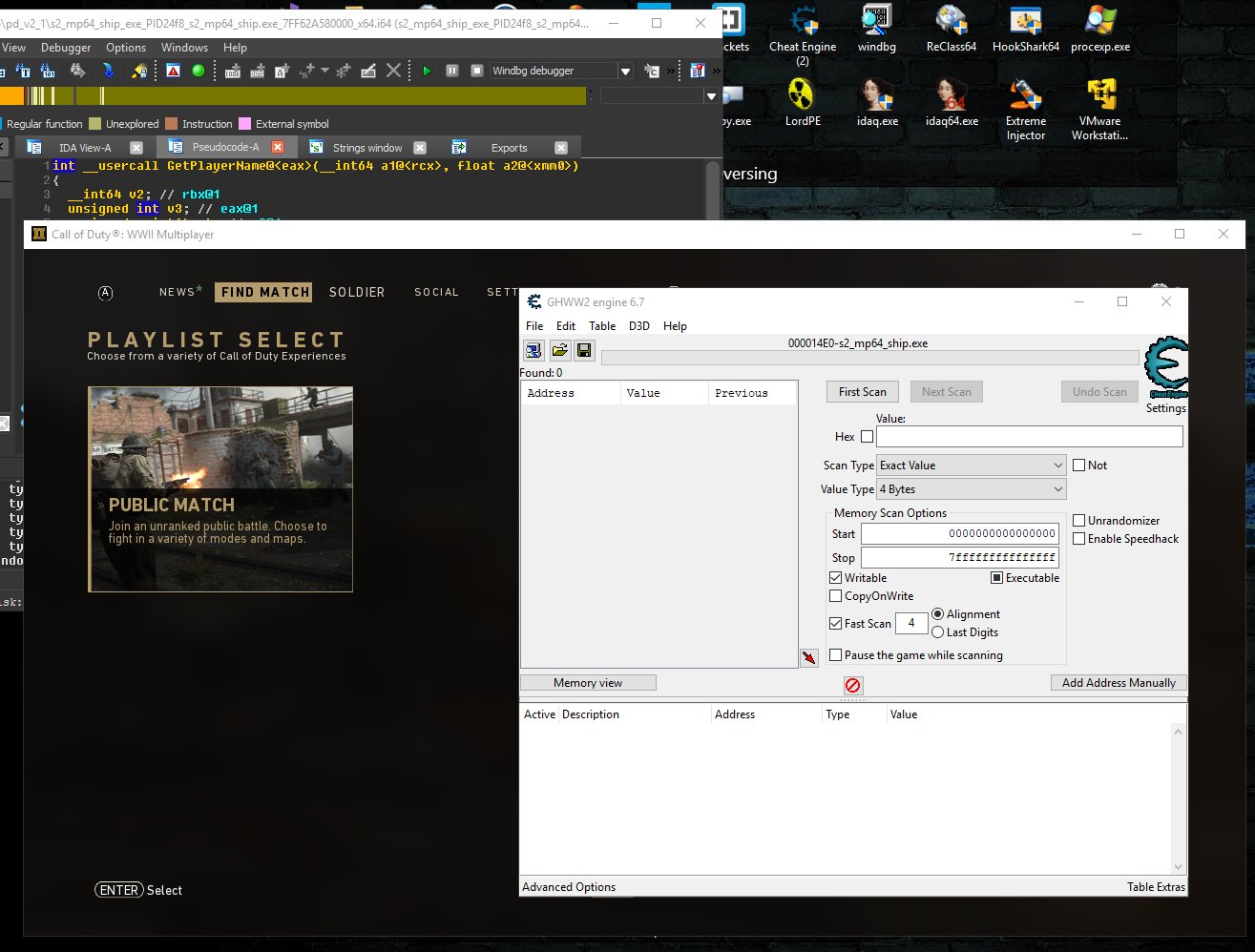Viewport: 1255px width, 952px height.
Task: Open the process list in Cheat Engine
Action: [x=533, y=350]
